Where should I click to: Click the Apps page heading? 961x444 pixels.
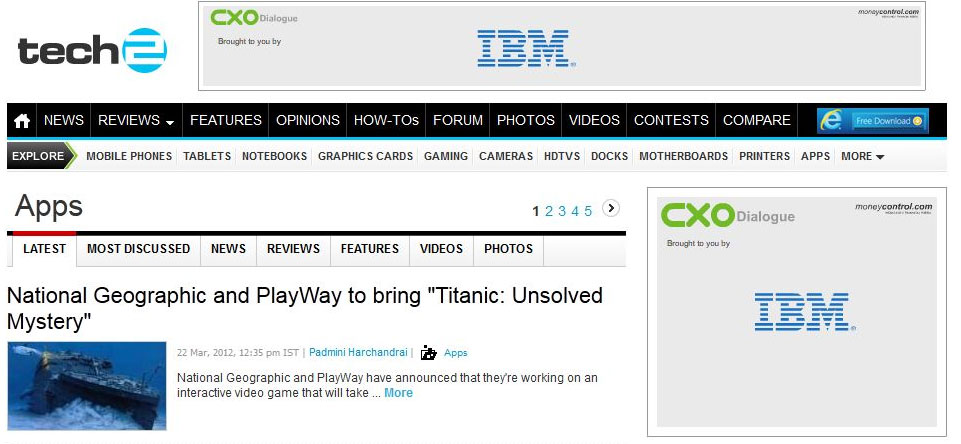pos(48,207)
